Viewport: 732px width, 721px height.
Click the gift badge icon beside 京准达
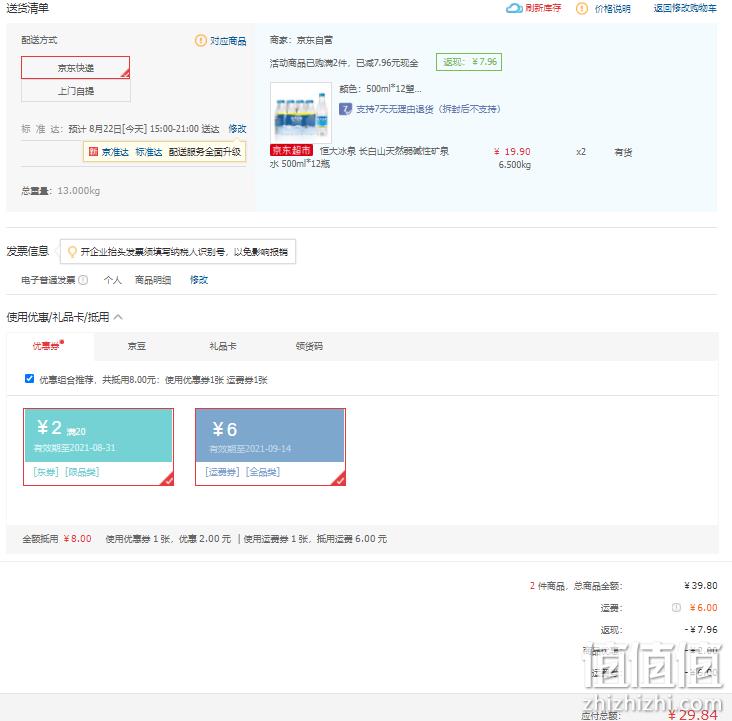pos(93,151)
